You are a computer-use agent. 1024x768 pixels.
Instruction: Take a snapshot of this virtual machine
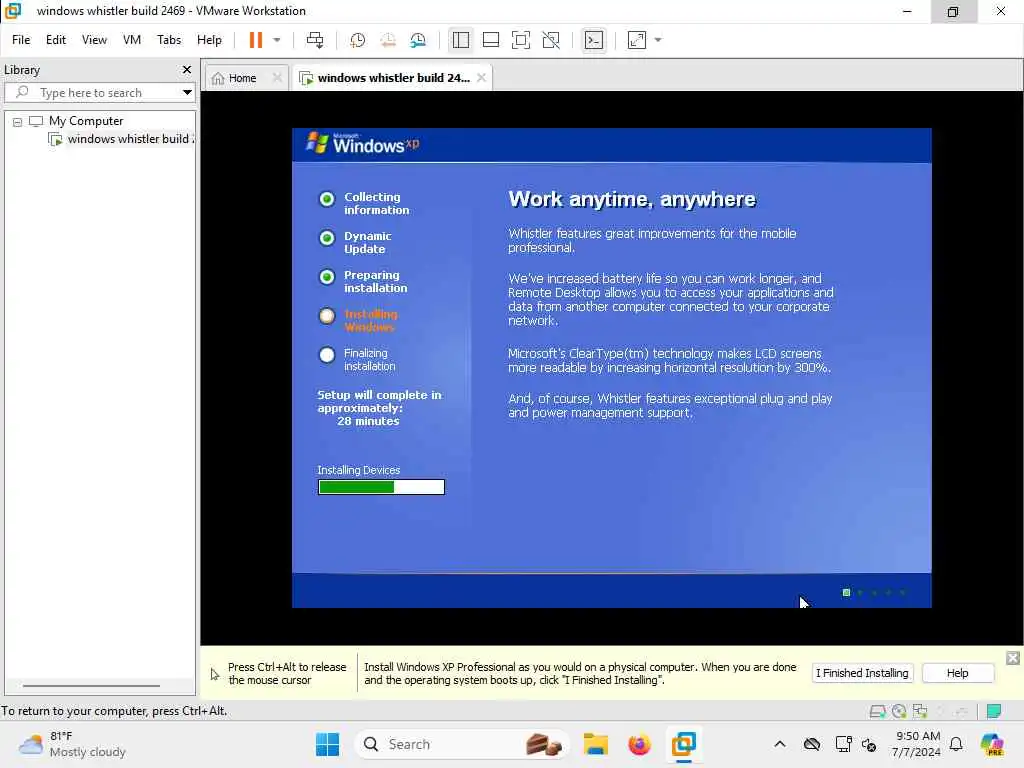[357, 40]
